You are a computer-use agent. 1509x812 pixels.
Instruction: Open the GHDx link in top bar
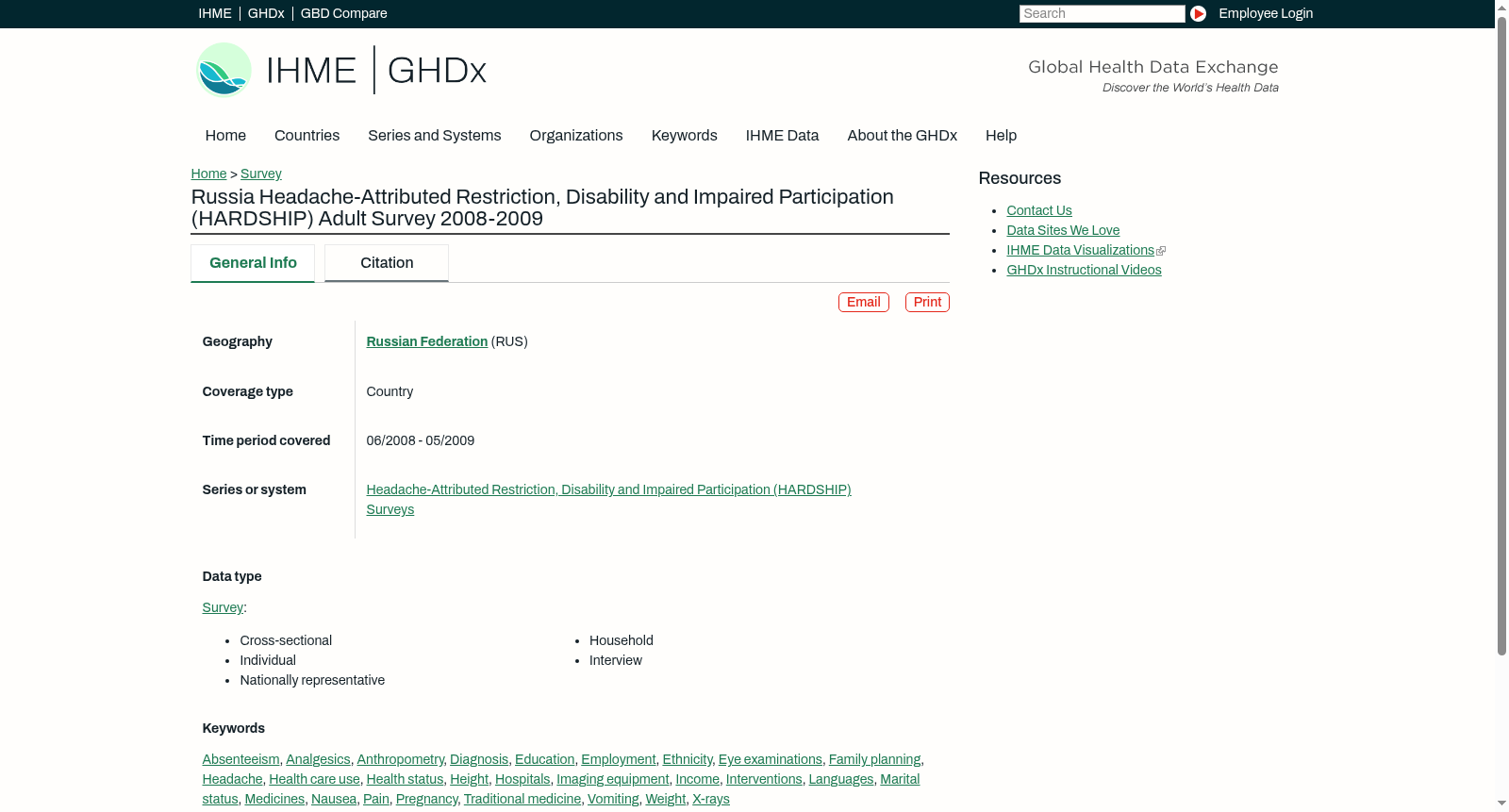point(266,13)
